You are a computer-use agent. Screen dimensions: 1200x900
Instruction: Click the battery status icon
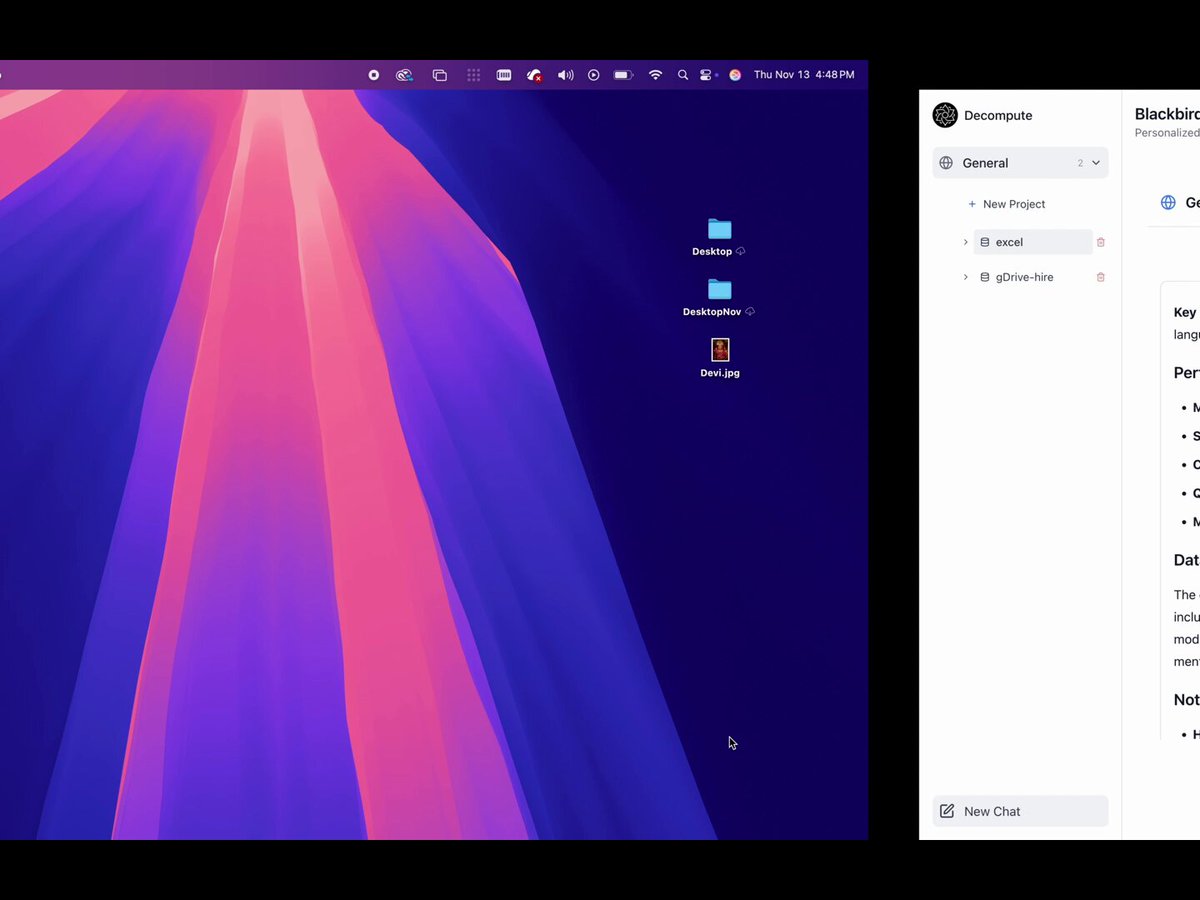[623, 75]
